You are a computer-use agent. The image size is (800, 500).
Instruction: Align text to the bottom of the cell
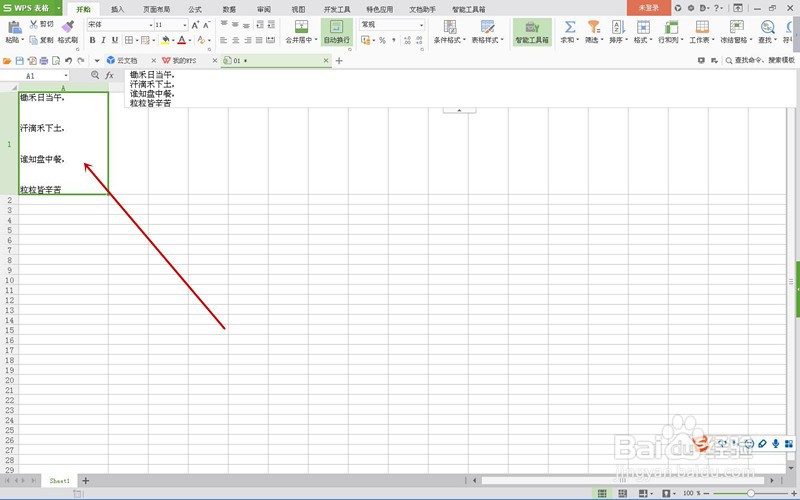[246, 24]
